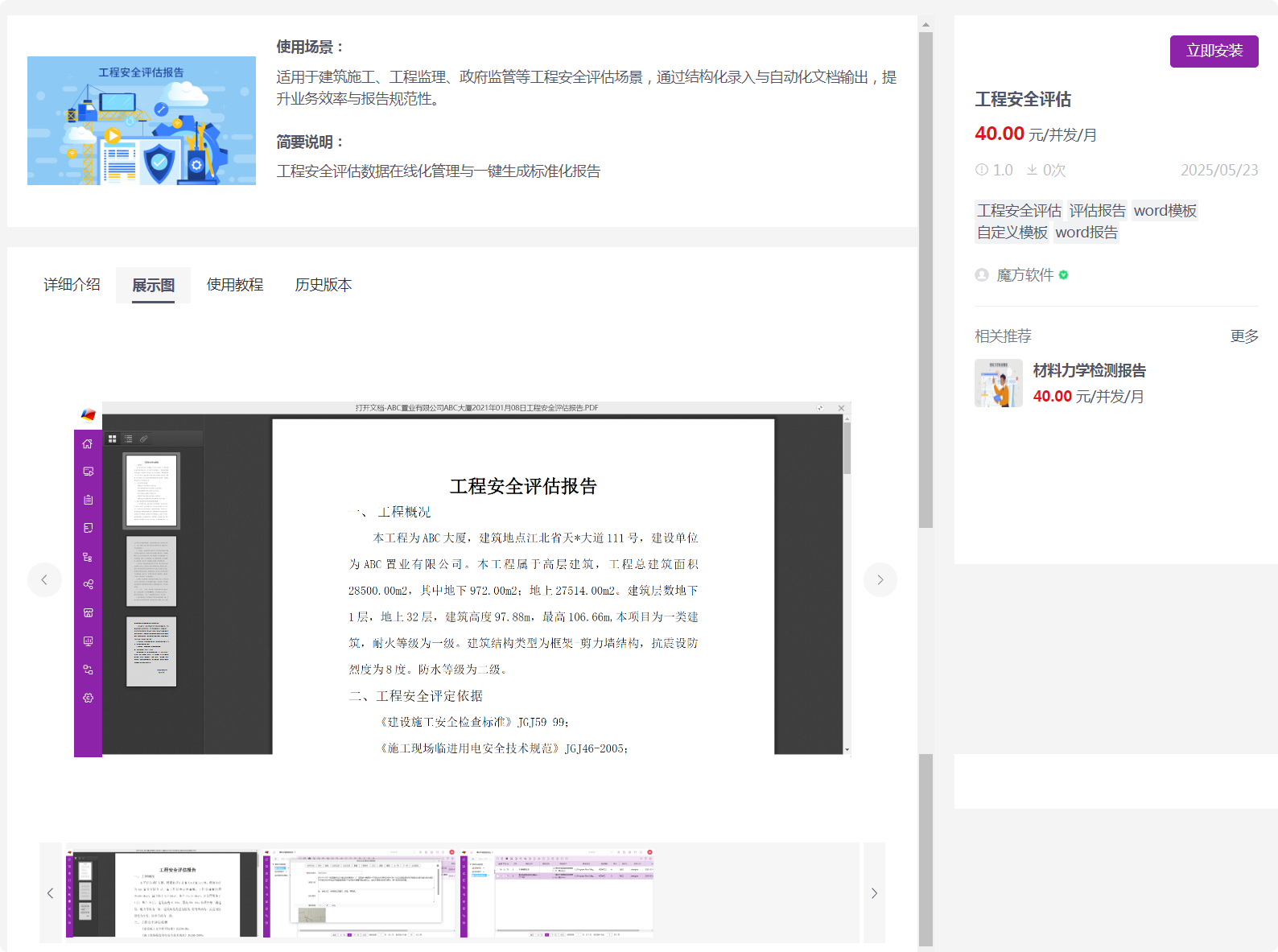Viewport: 1278px width, 952px height.
Task: Click the home icon in purple sidebar
Action: coord(88,444)
